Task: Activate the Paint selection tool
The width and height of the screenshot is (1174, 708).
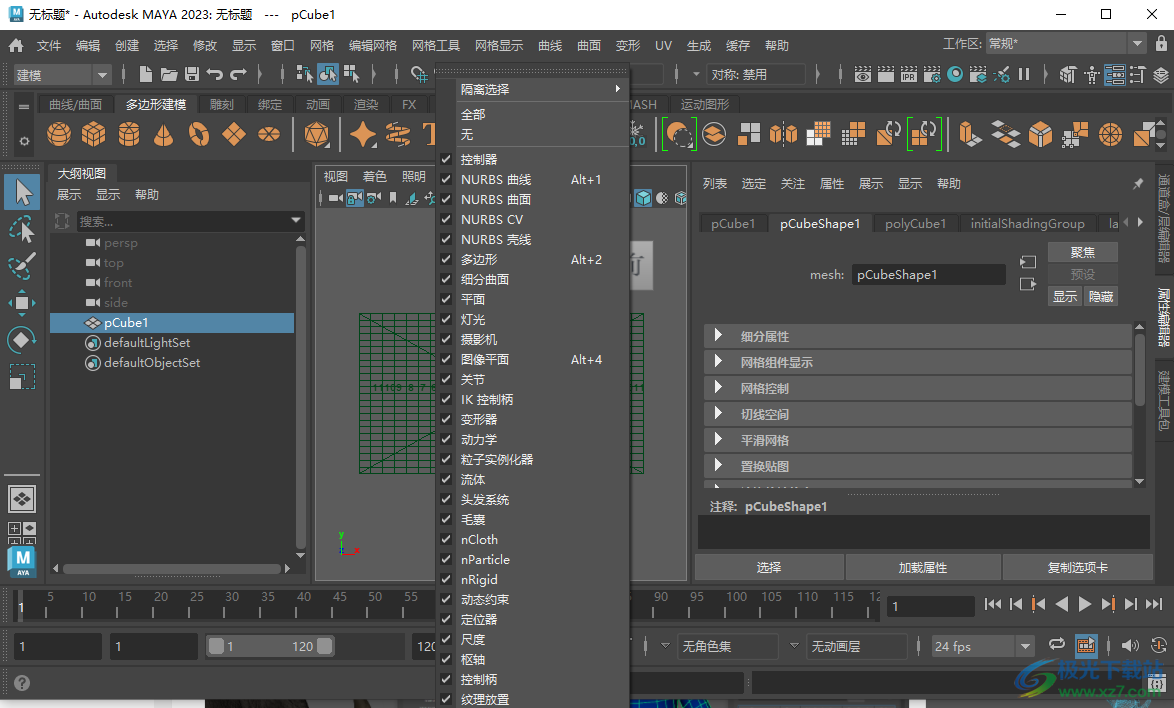Action: (x=22, y=266)
